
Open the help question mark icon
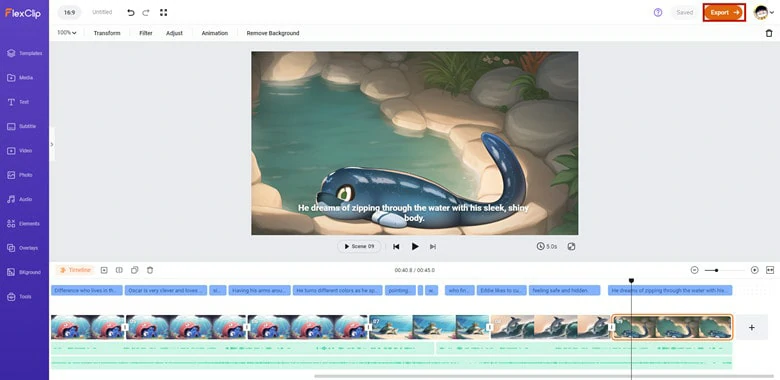click(x=658, y=12)
